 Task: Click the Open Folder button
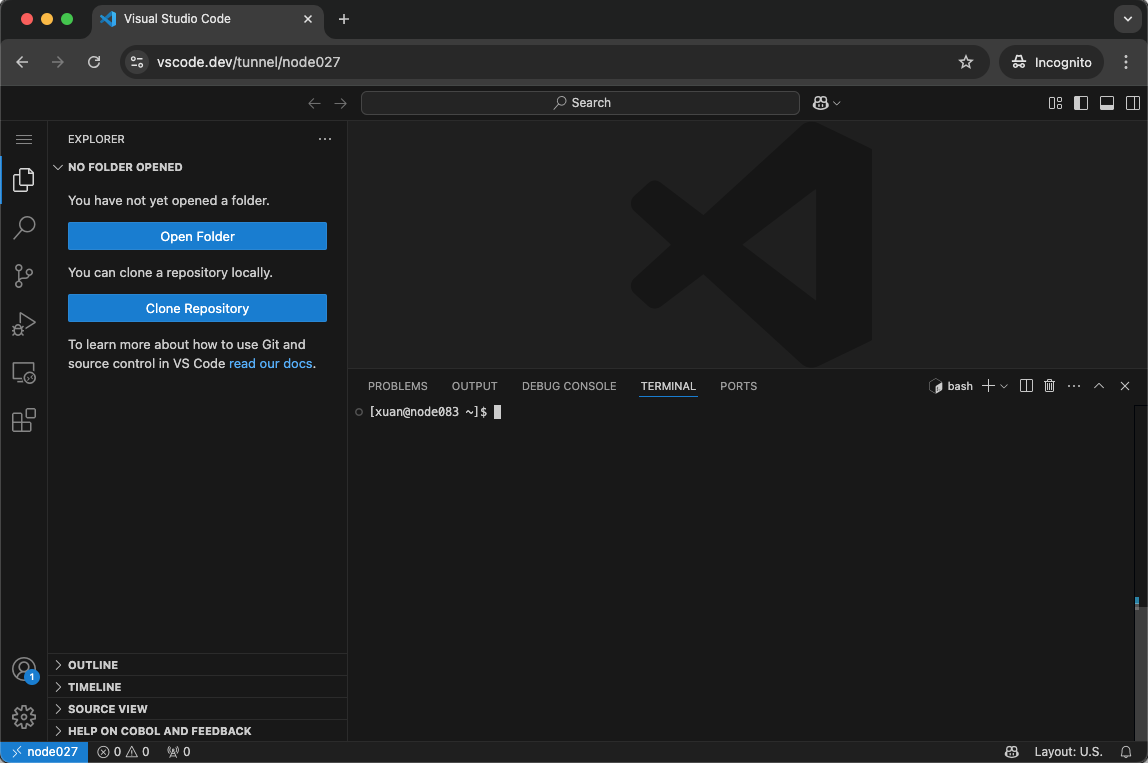tap(197, 237)
